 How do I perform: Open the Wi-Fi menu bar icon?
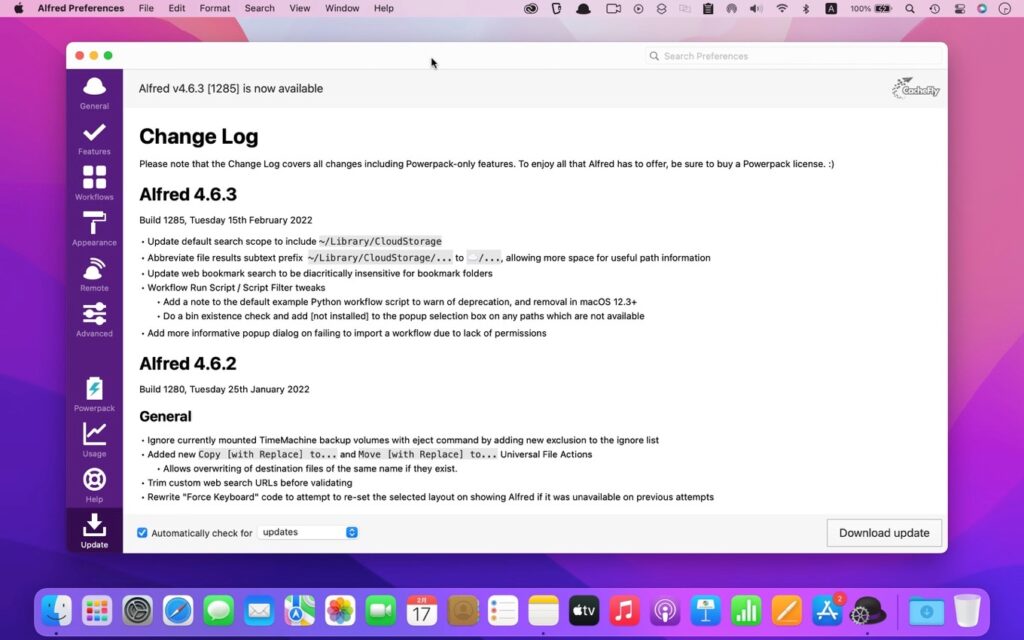[x=782, y=8]
